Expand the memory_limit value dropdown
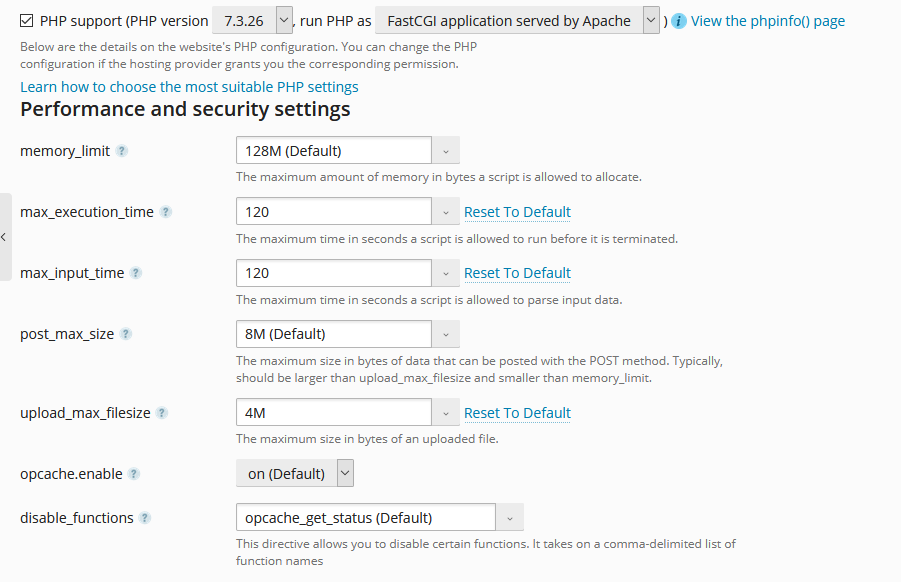This screenshot has width=901, height=582. point(446,151)
